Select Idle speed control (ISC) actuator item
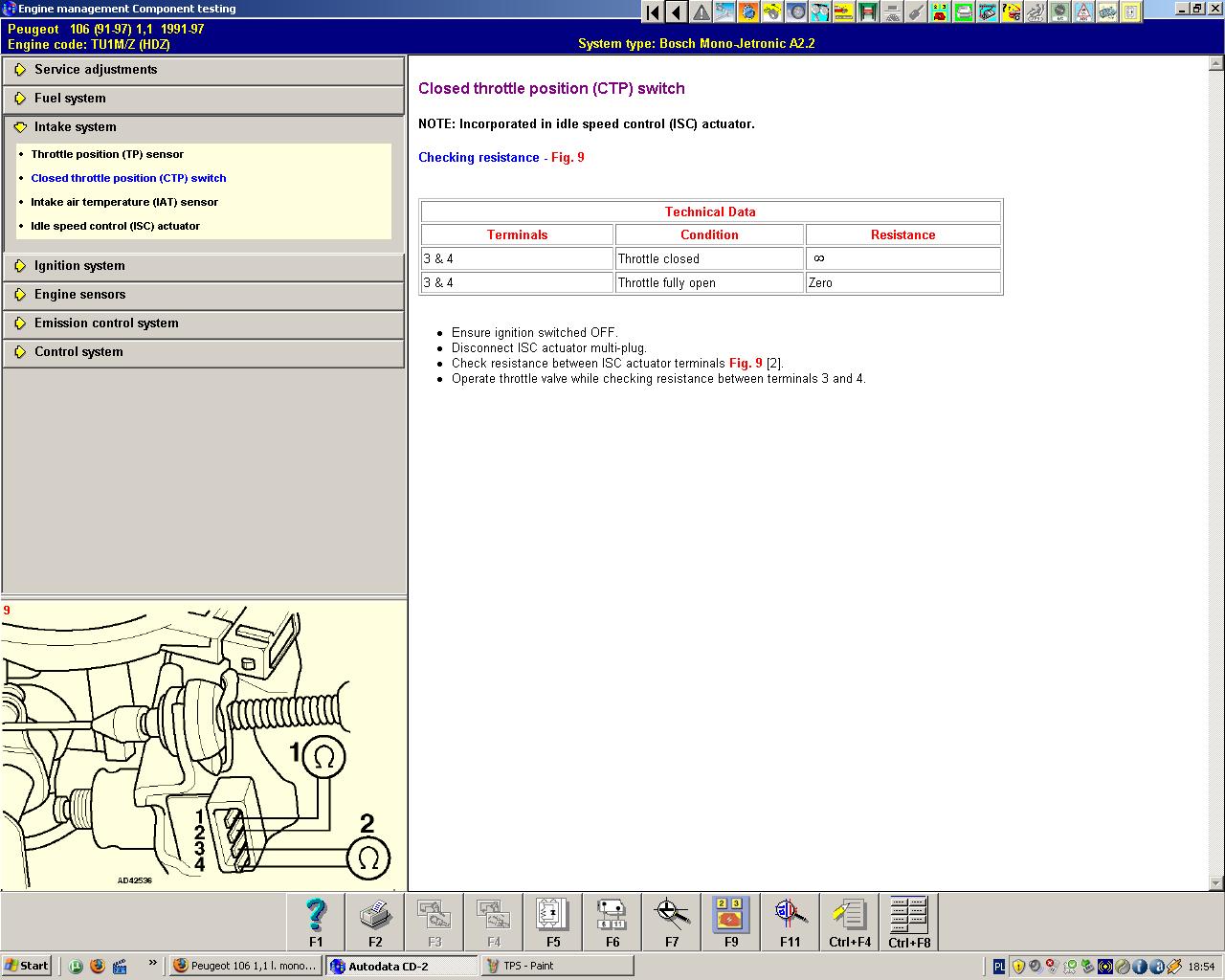This screenshot has height=980, width=1225. coord(115,226)
